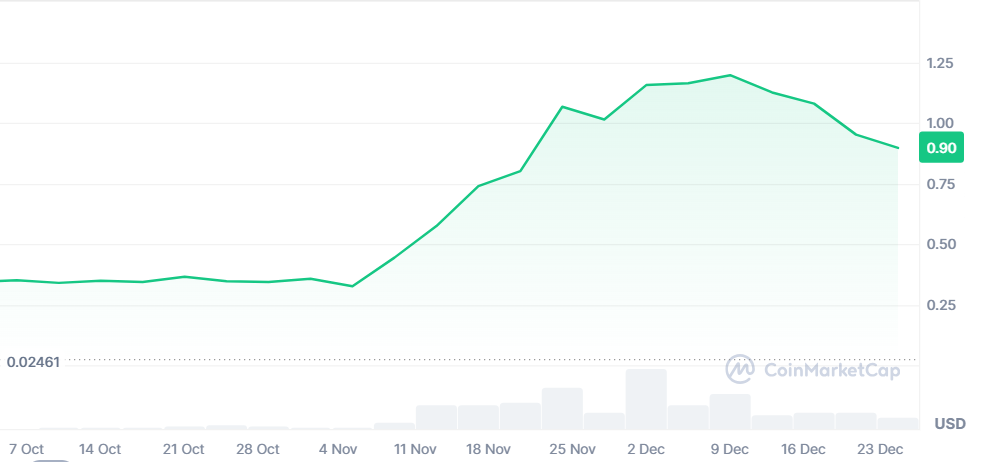Select the 28 Oct date label
This screenshot has width=987, height=462.
(258, 449)
